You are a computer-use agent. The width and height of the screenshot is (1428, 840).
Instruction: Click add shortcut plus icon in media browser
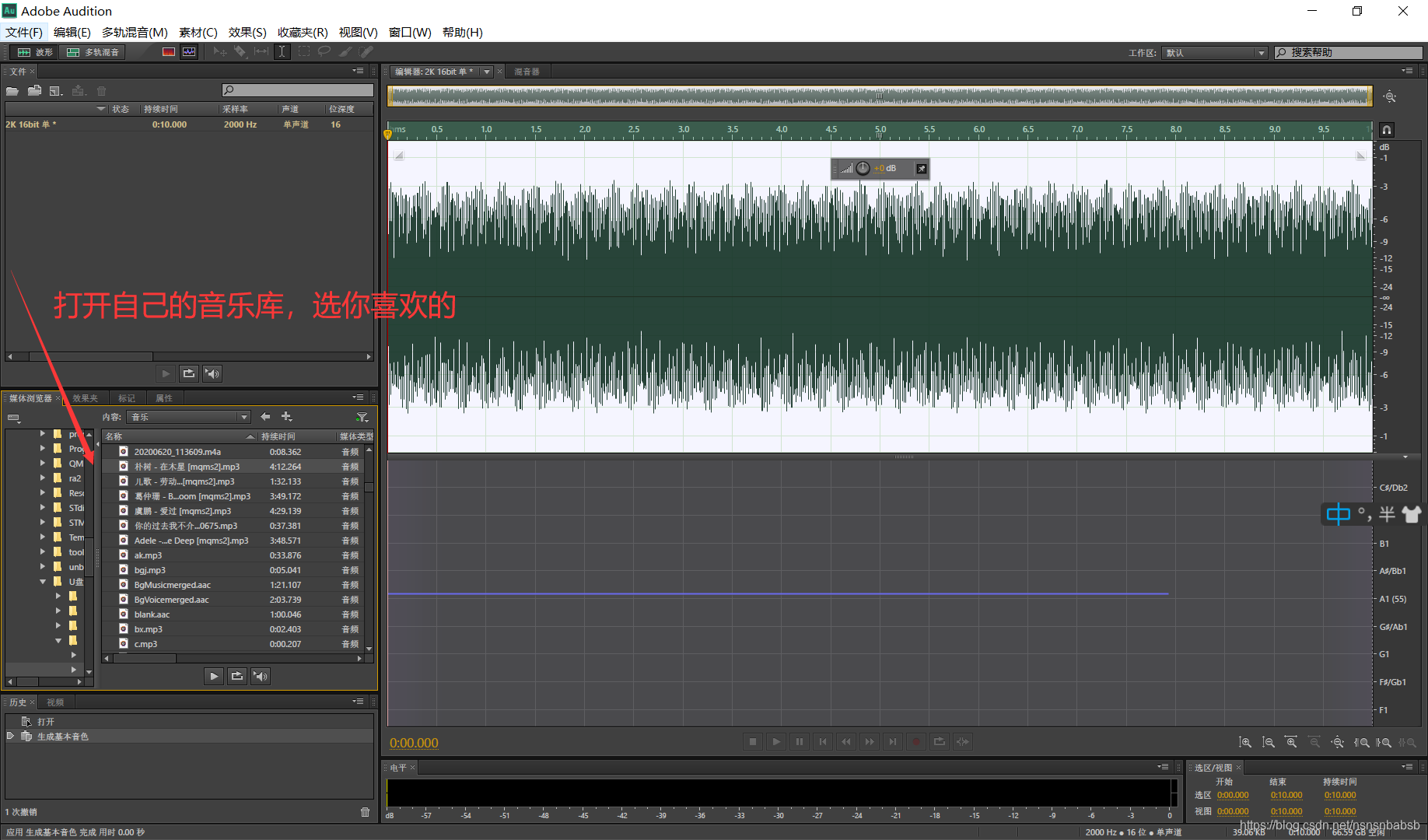pos(287,417)
